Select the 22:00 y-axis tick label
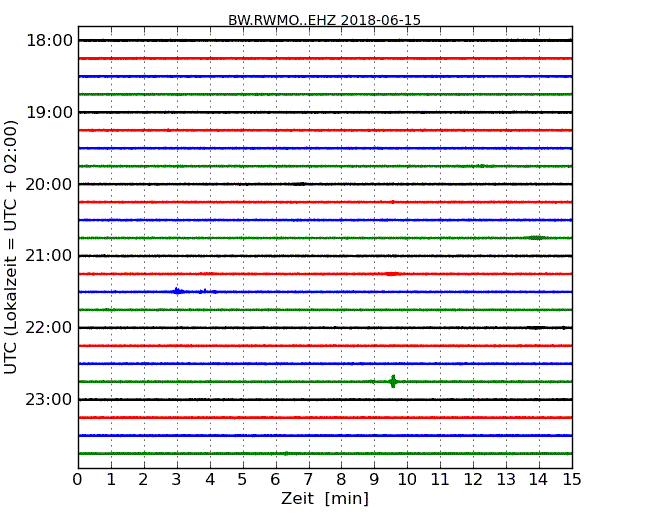The width and height of the screenshot is (650, 520). pyautogui.click(x=49, y=328)
